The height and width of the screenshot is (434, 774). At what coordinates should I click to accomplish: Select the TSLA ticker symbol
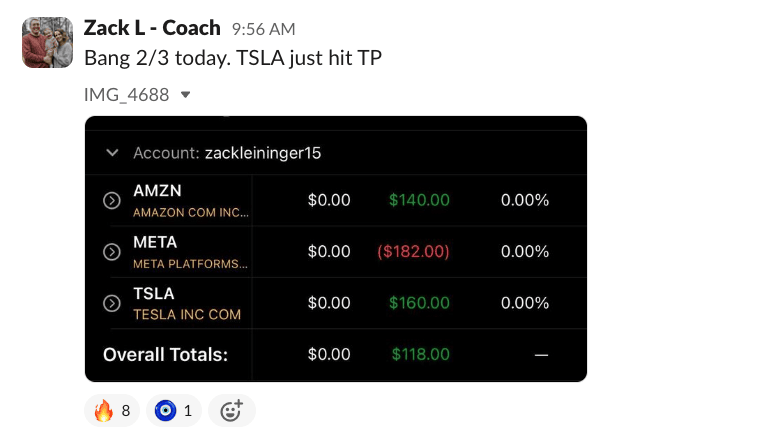pyautogui.click(x=153, y=294)
